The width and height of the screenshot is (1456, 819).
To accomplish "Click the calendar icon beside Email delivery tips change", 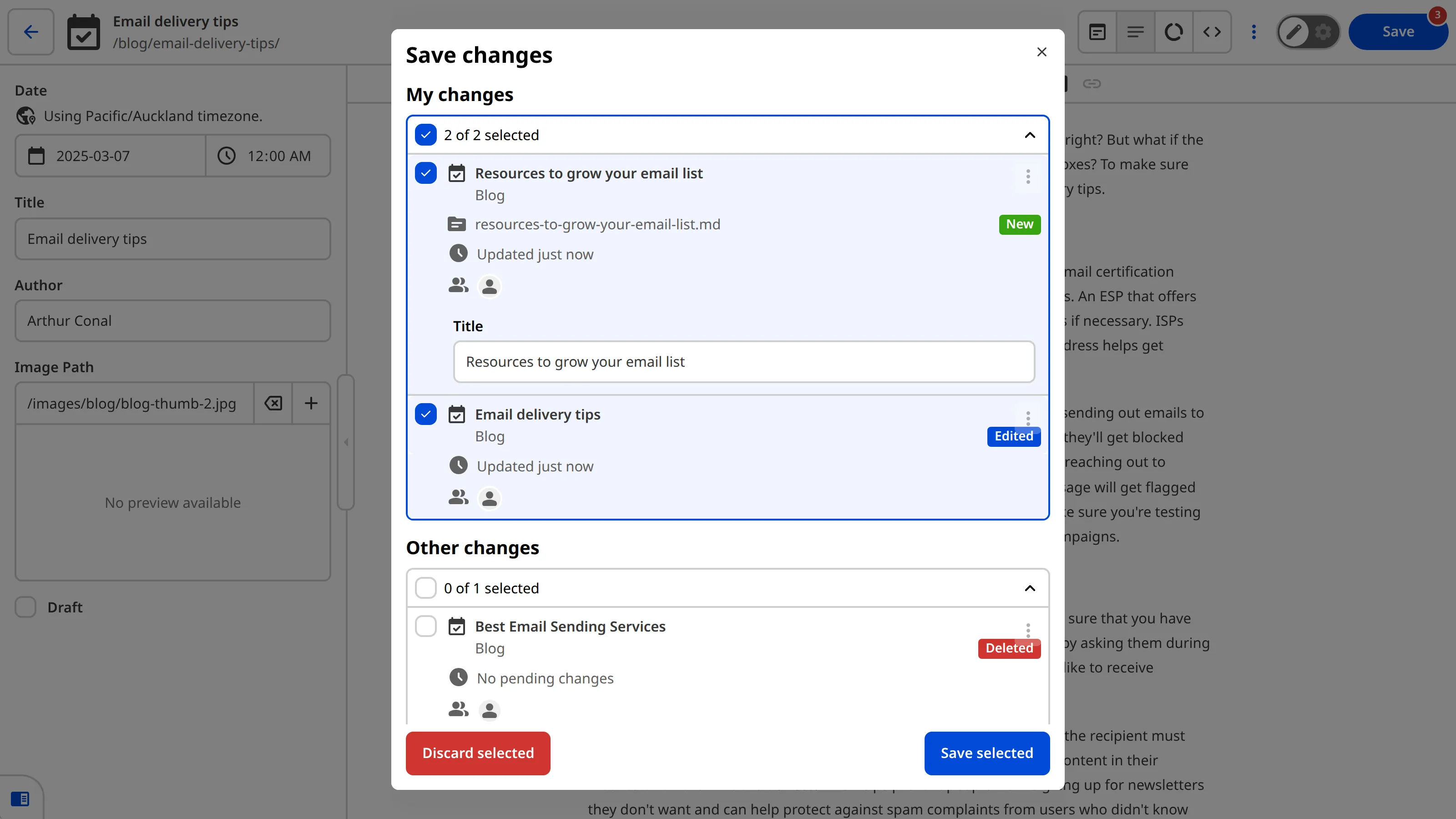I will click(457, 415).
